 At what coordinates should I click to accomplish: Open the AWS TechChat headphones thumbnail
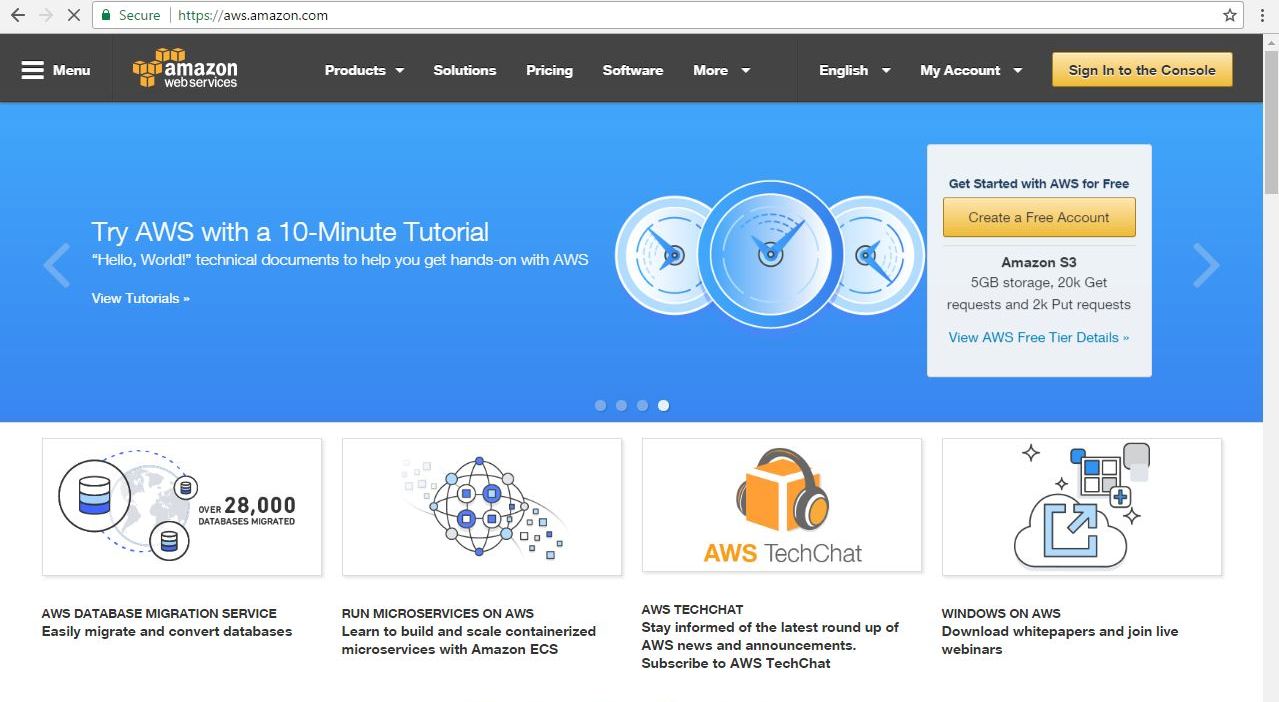point(782,505)
